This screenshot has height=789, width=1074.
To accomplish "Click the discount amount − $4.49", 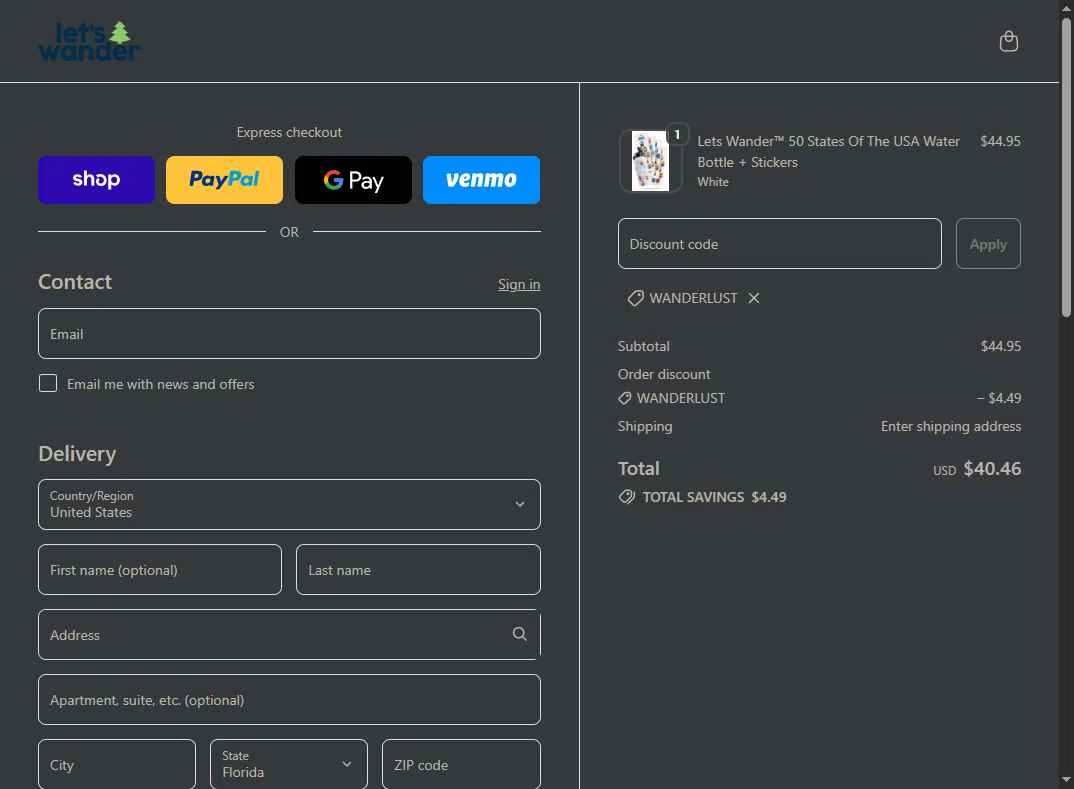I will tap(999, 398).
